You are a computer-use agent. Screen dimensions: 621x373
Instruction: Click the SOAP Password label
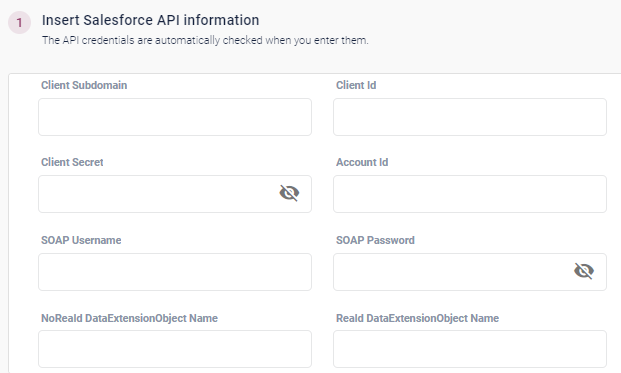pos(375,240)
